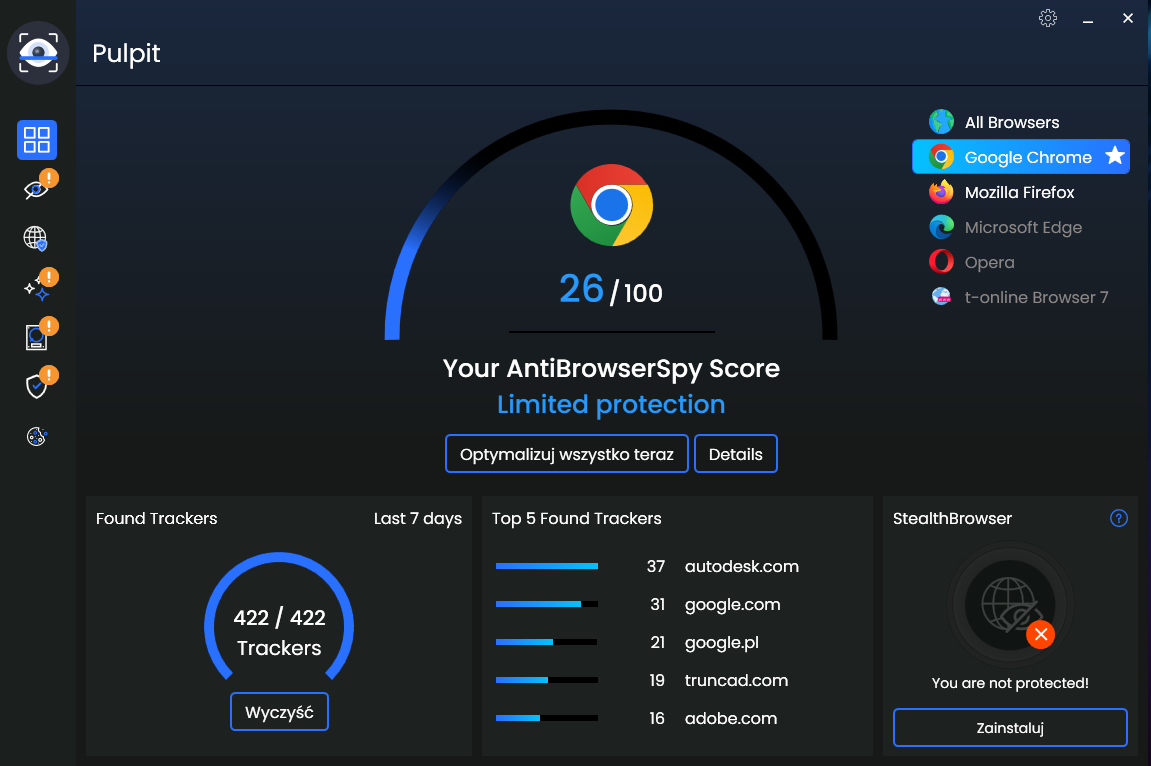
Task: Click the google.com tracker bar
Action: (x=547, y=605)
